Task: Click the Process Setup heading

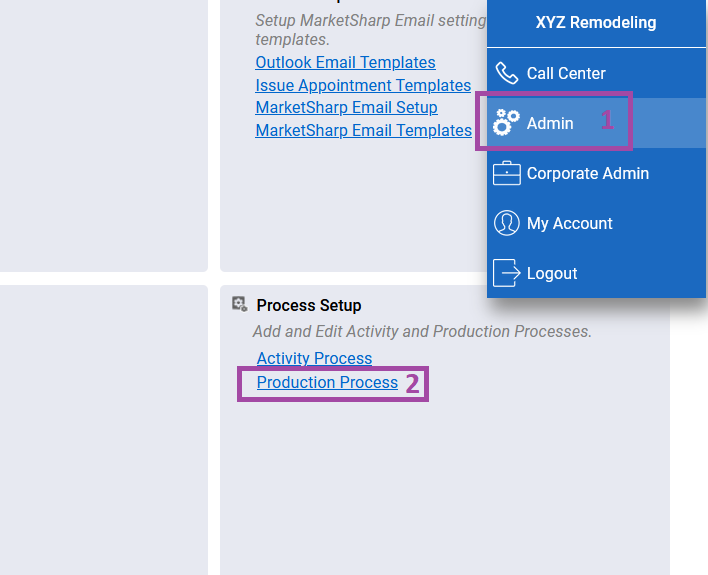Action: coord(309,305)
